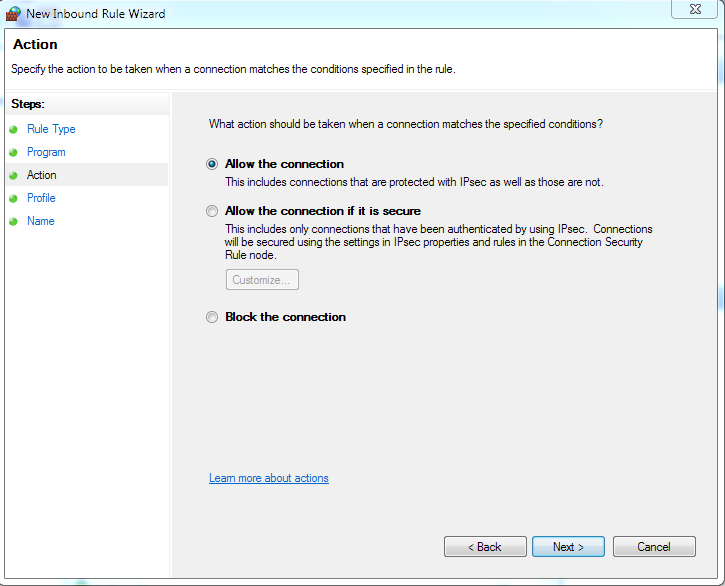Image resolution: width=725 pixels, height=586 pixels.
Task: Open Learn more about actions link
Action: [268, 478]
